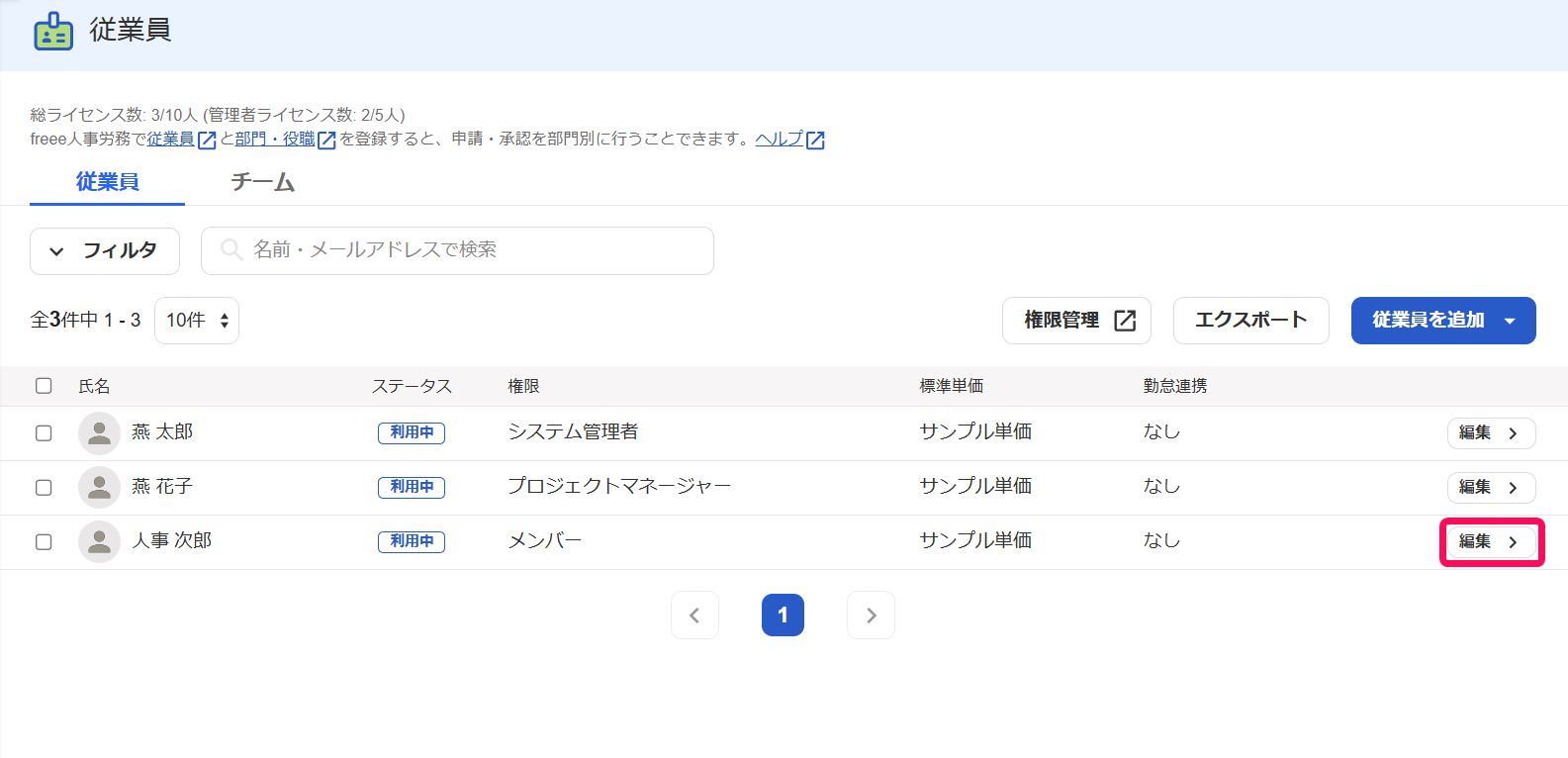Click the ステータス column header
Viewport: 1568px width, 758px height.
pyautogui.click(x=412, y=386)
